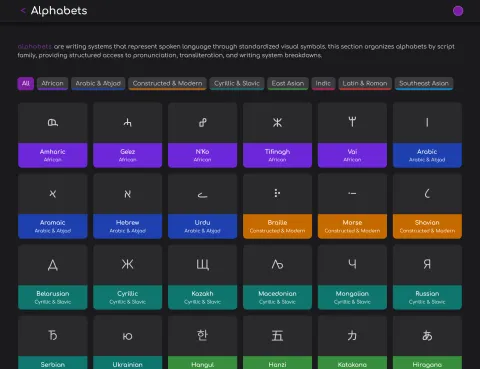Click the Hebrew blue label
Screen dimensions: 480x369
(128, 226)
